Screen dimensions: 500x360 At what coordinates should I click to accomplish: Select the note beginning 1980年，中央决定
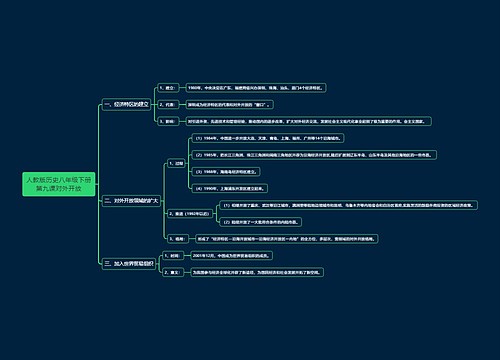(x=256, y=88)
